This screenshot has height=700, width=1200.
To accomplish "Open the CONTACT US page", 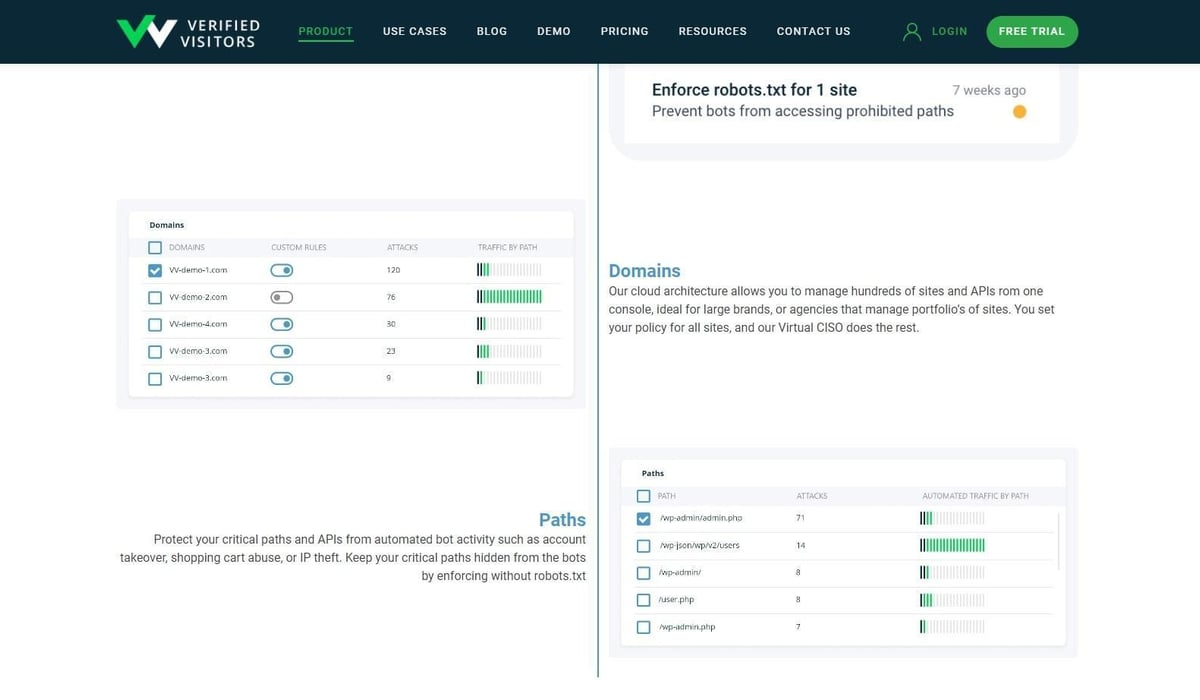I will tap(814, 31).
